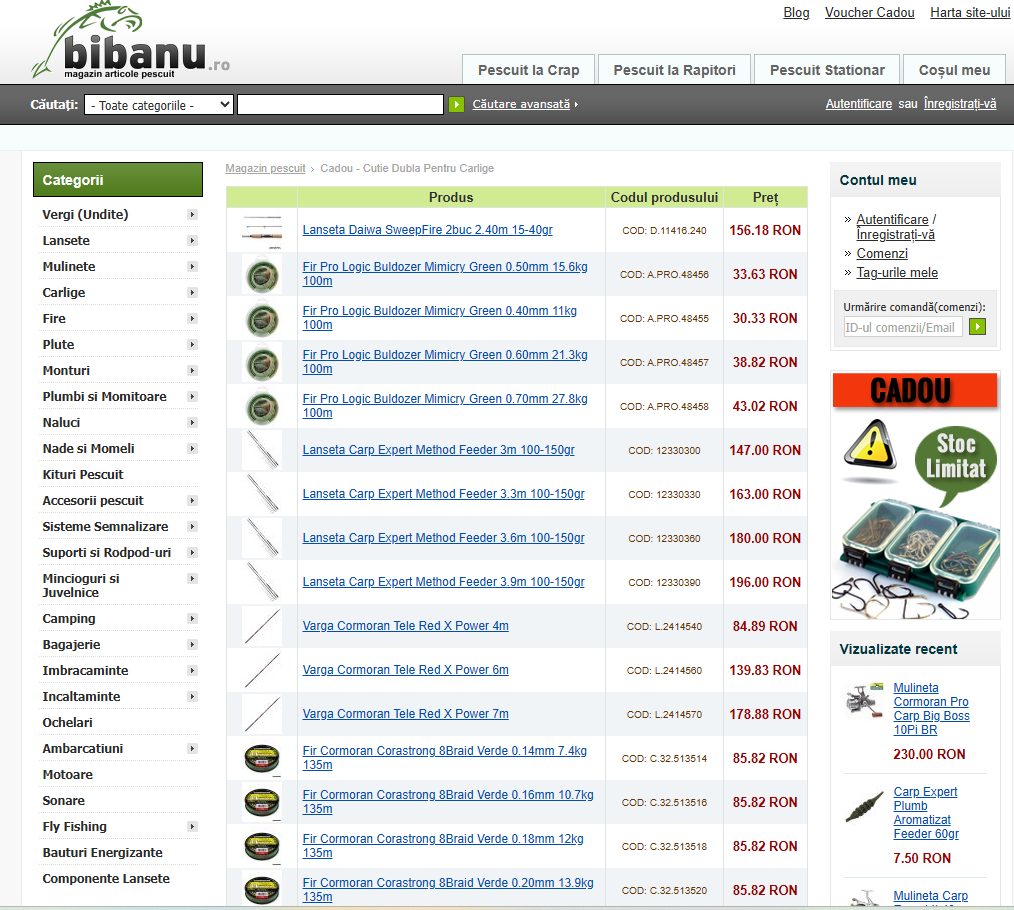Open thumbnail of Carp Expert Method Feeder 3m
1014x910 pixels.
coord(262,450)
